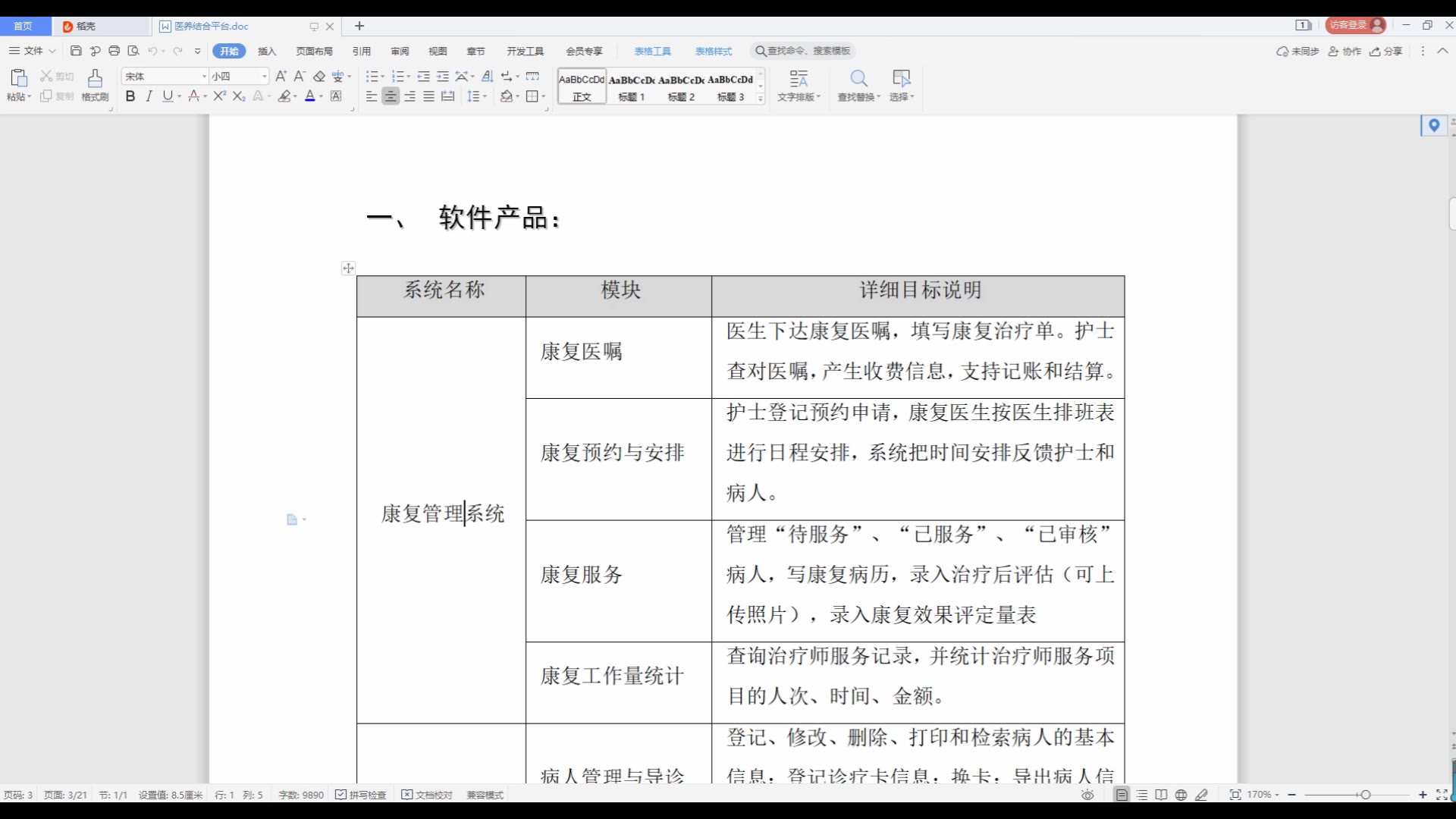
Task: Click the Sort (A-Z arrow) icon
Action: coord(488,76)
